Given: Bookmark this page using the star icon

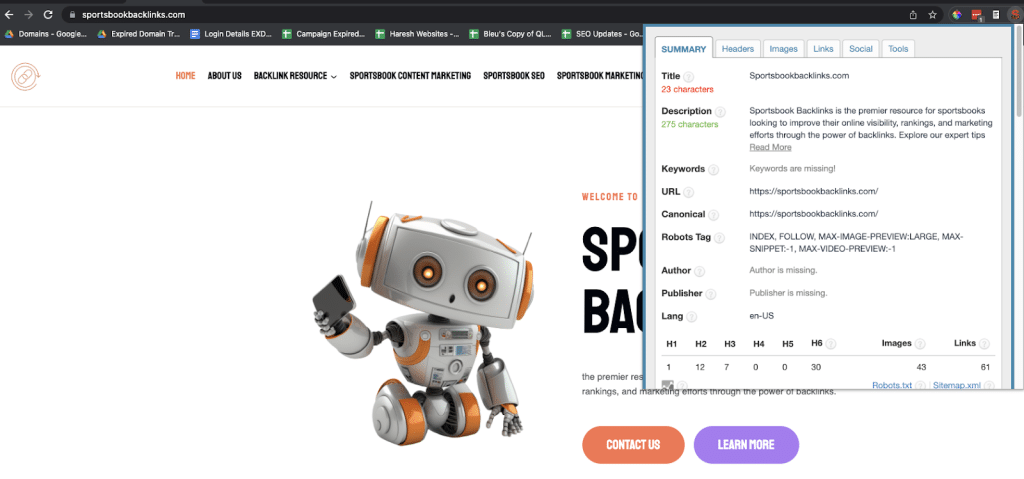Looking at the screenshot, I should pyautogui.click(x=932, y=15).
